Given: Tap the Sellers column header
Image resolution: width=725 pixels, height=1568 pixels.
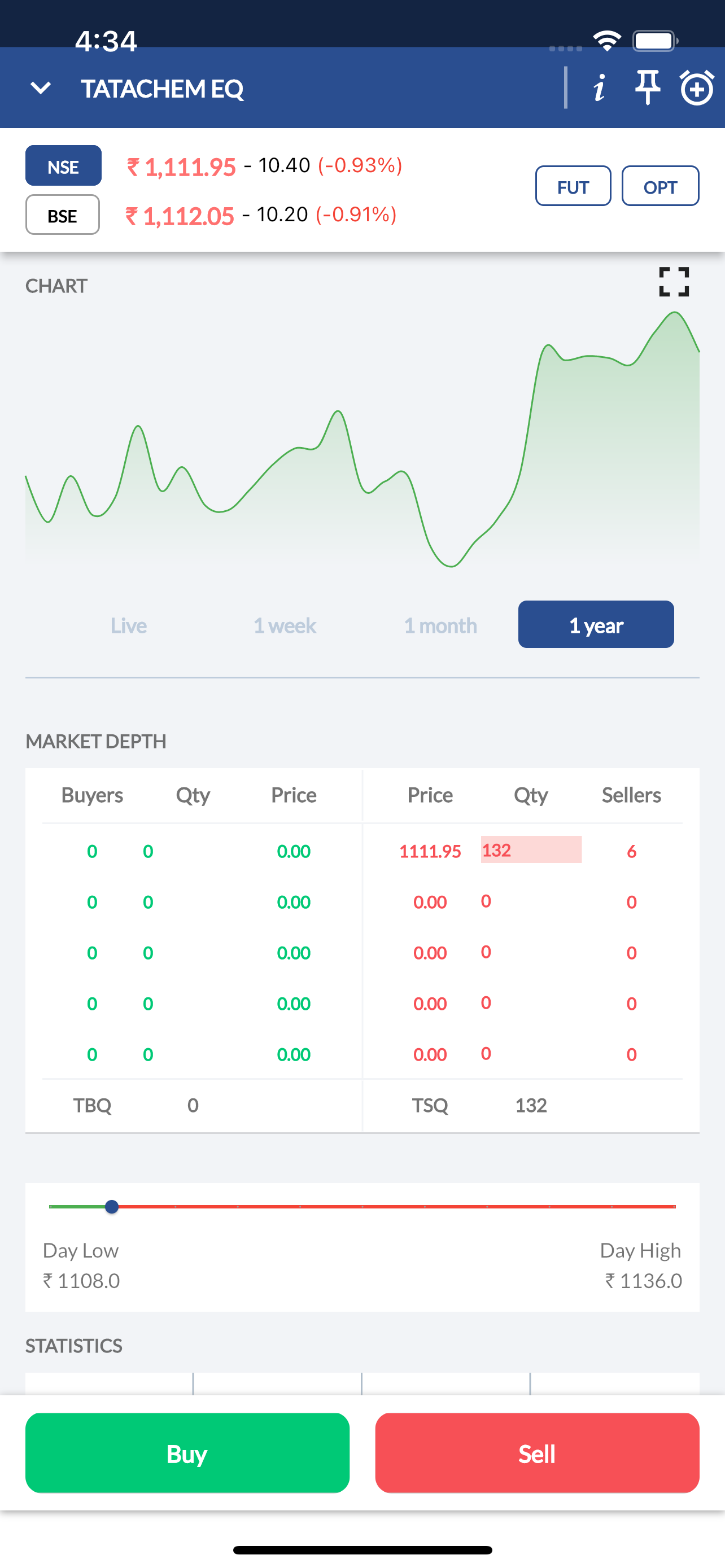Looking at the screenshot, I should click(631, 795).
